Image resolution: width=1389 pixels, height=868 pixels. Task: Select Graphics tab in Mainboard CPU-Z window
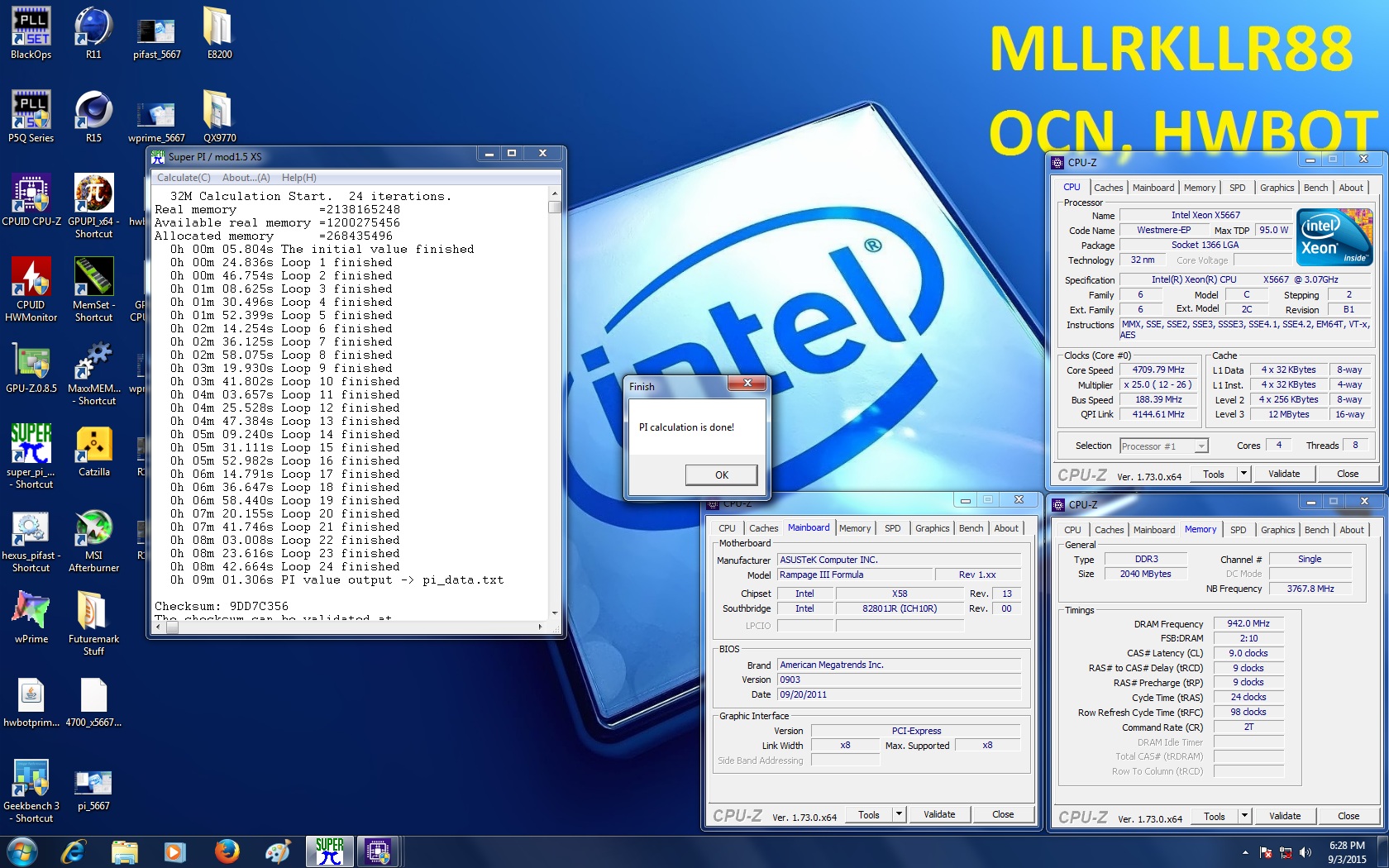932,528
